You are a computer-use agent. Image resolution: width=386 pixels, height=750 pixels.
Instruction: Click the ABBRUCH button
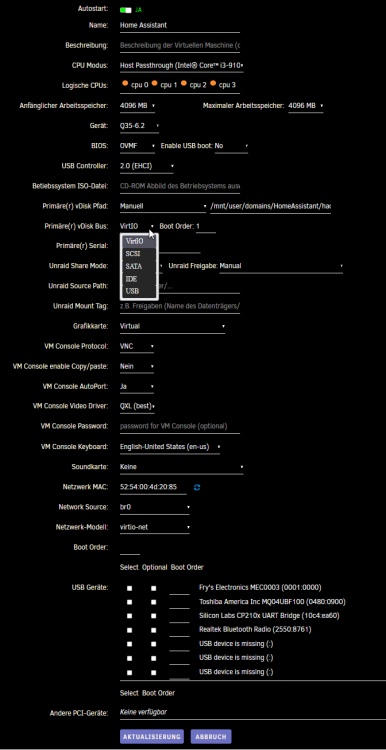(211, 737)
